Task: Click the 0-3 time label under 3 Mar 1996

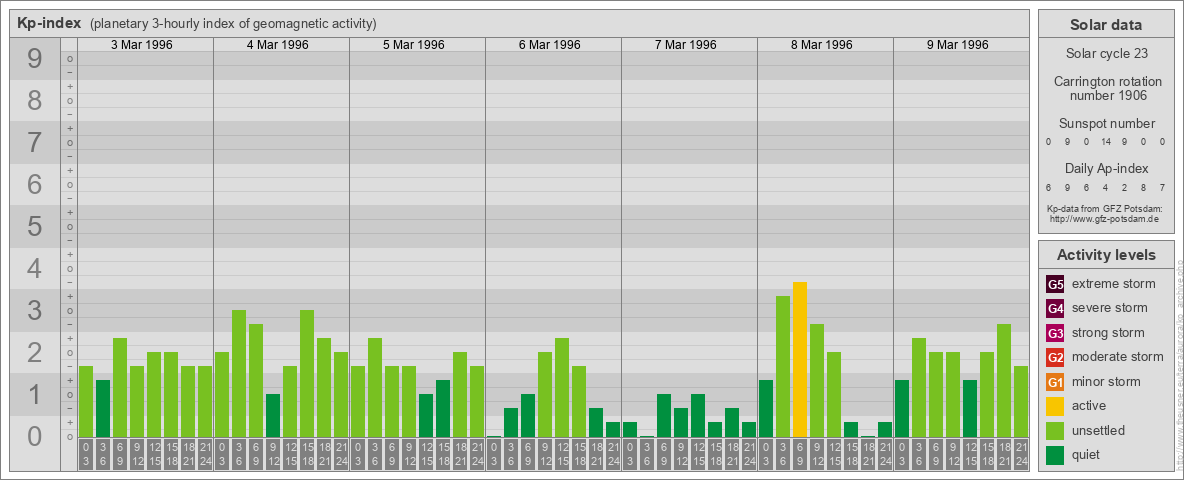Action: point(85,454)
